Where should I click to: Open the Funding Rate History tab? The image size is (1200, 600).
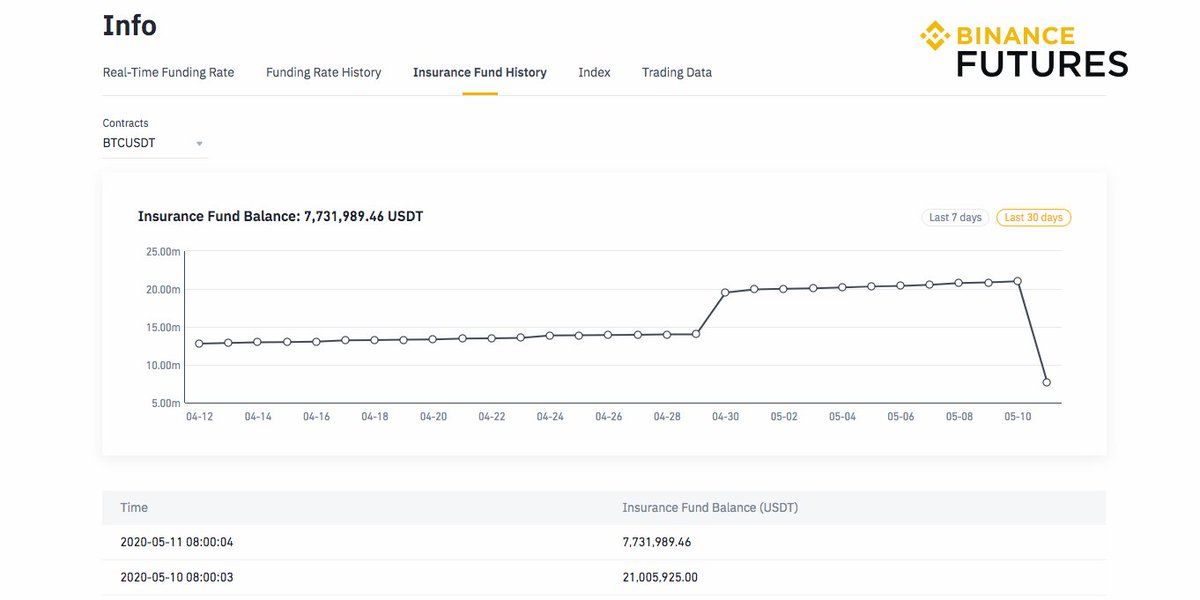(323, 72)
